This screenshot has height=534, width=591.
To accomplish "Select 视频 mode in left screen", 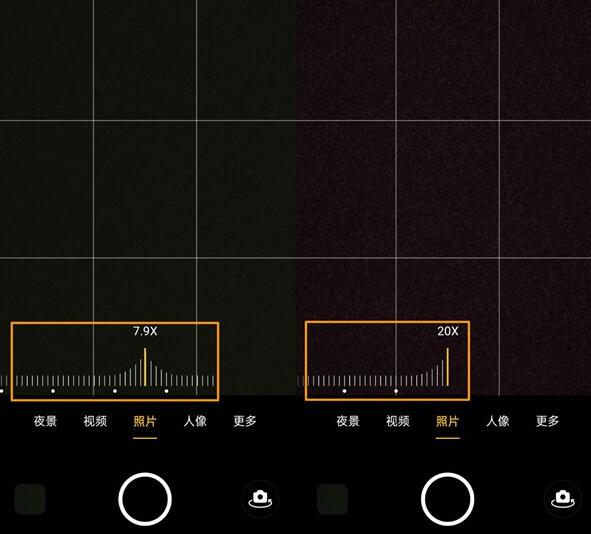I will pos(95,421).
